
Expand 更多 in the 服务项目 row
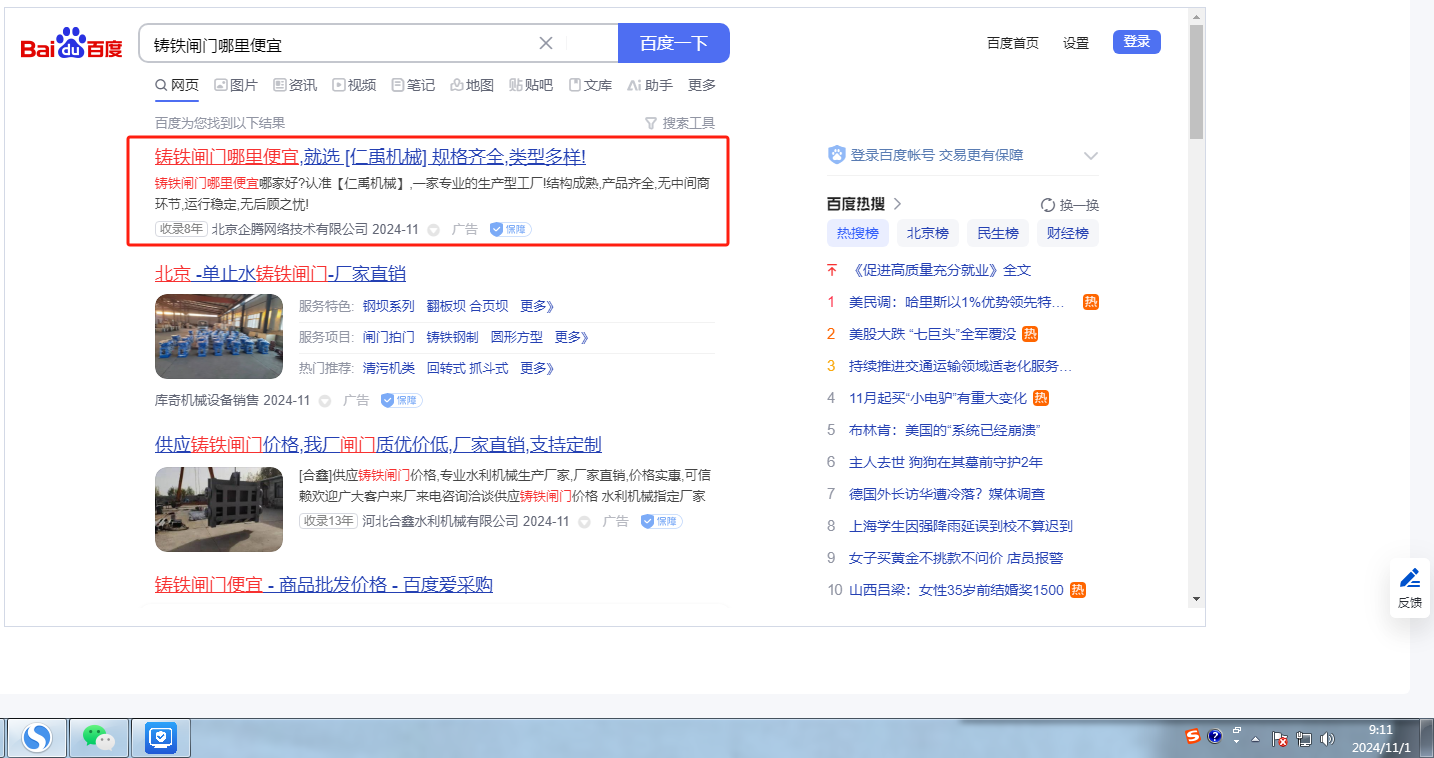click(x=572, y=337)
